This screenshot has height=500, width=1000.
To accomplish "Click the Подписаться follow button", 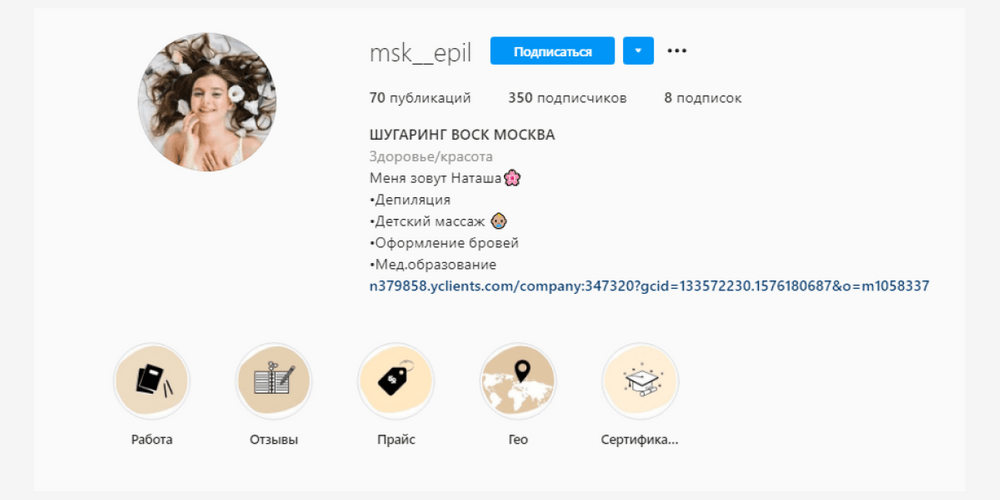I will click(x=552, y=51).
